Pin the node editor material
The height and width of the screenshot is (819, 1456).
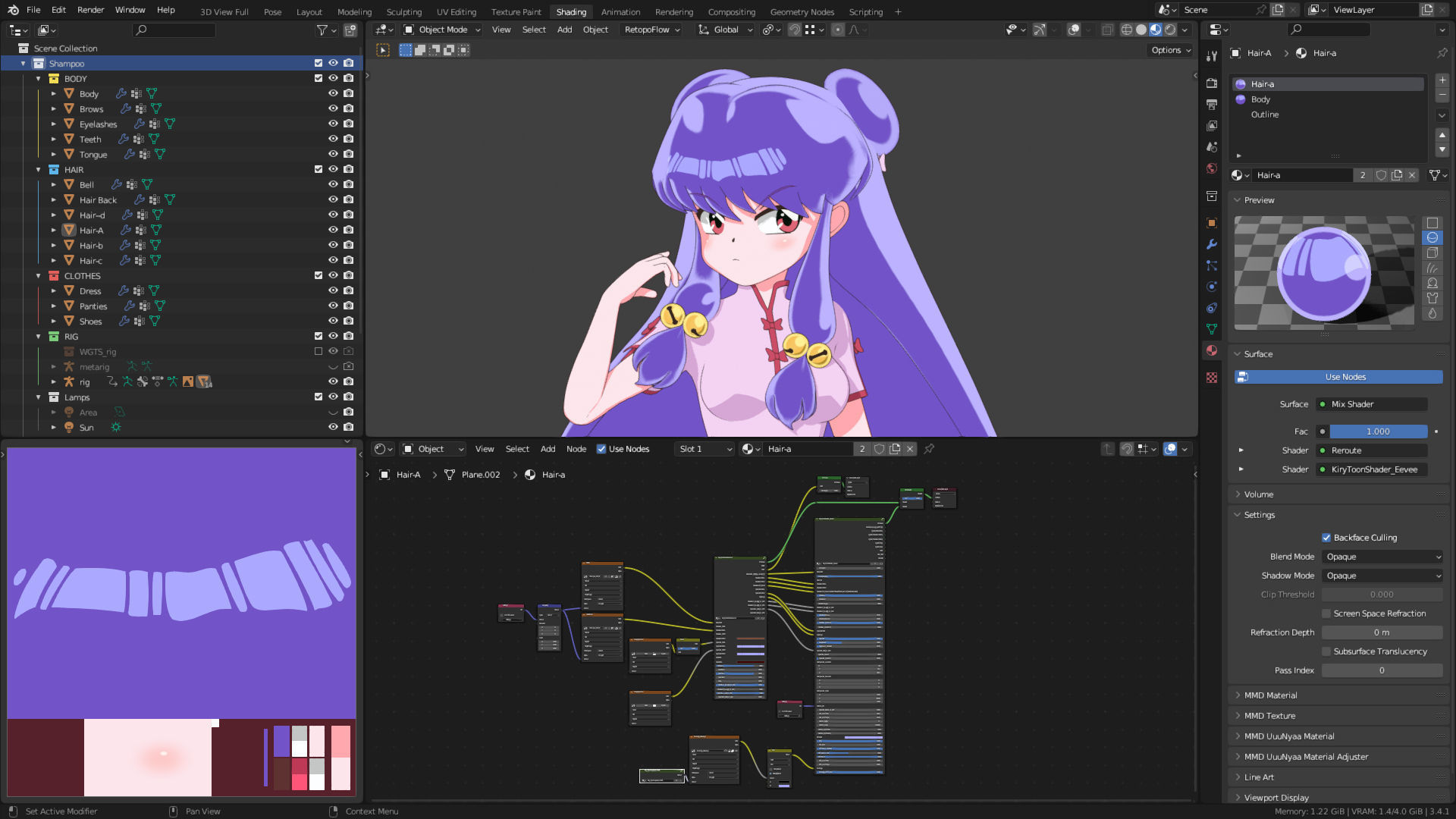pyautogui.click(x=929, y=449)
